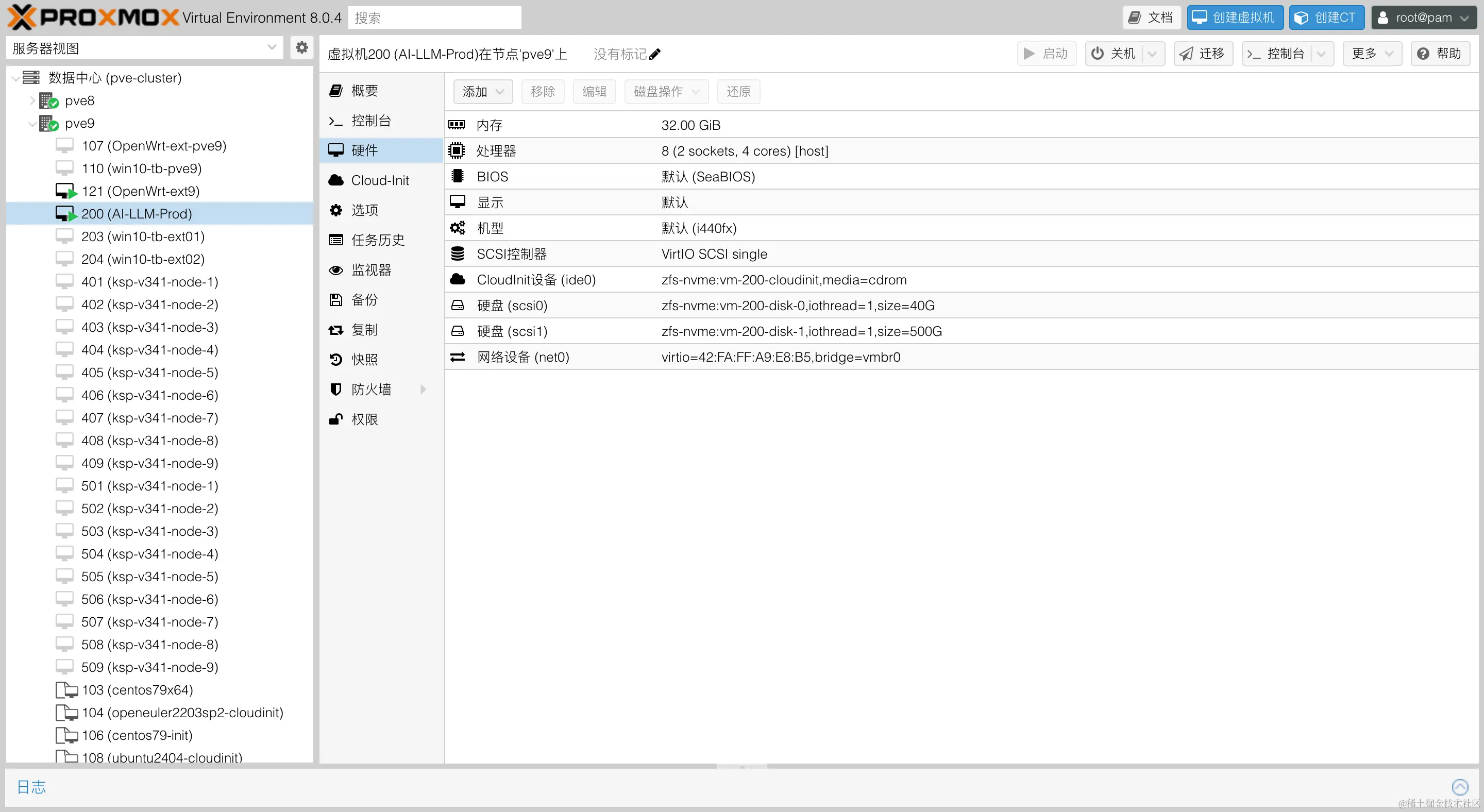Open the 更多 more actions menu
1484x812 pixels.
click(x=1372, y=53)
